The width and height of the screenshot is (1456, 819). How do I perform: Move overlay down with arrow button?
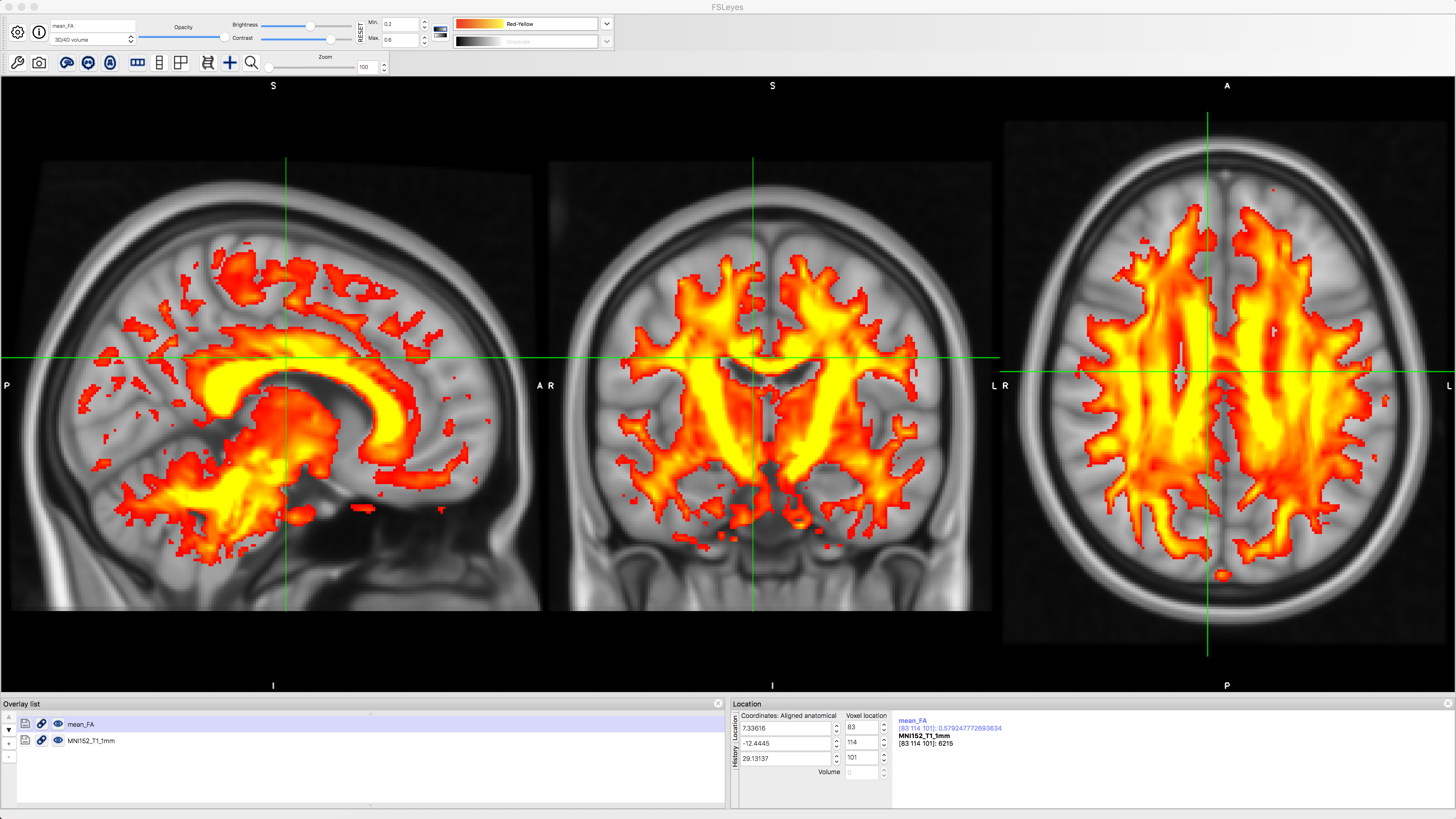click(9, 730)
